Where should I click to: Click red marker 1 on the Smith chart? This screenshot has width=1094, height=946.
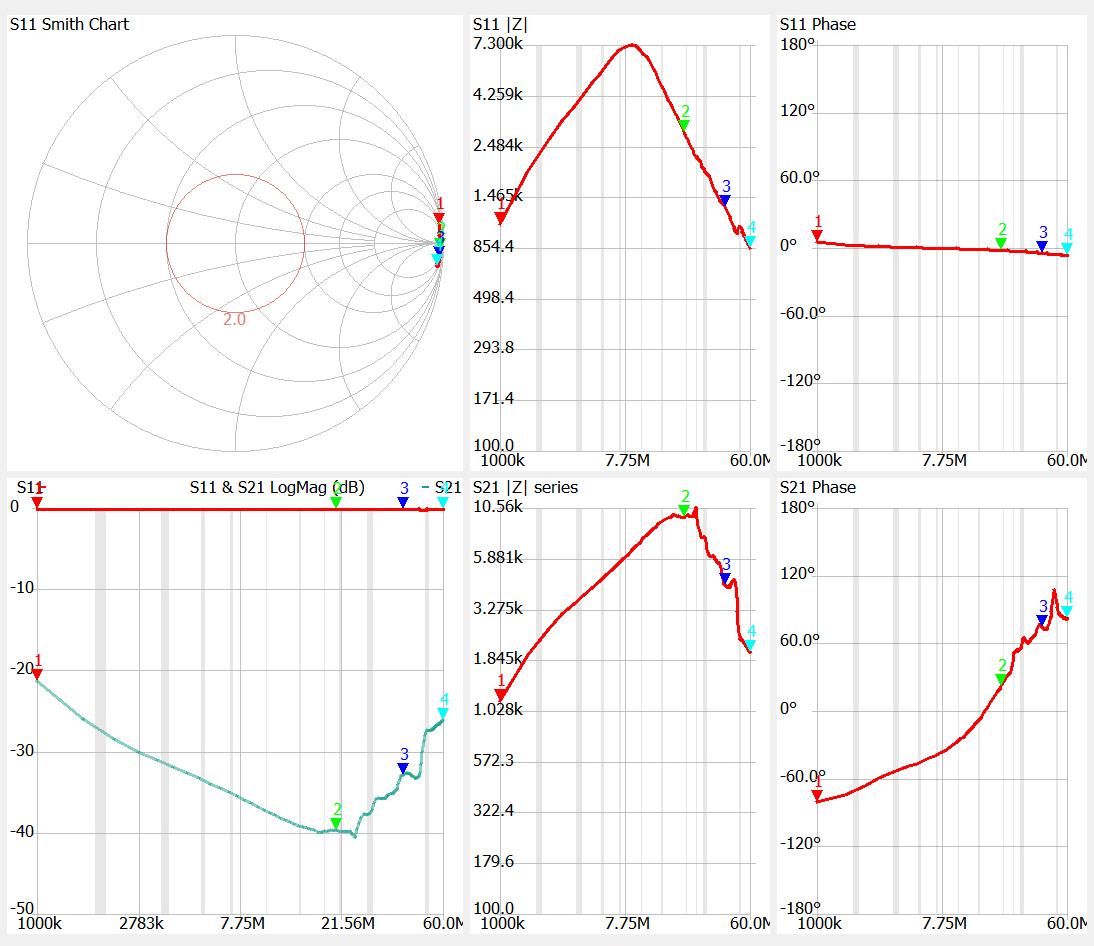click(439, 217)
